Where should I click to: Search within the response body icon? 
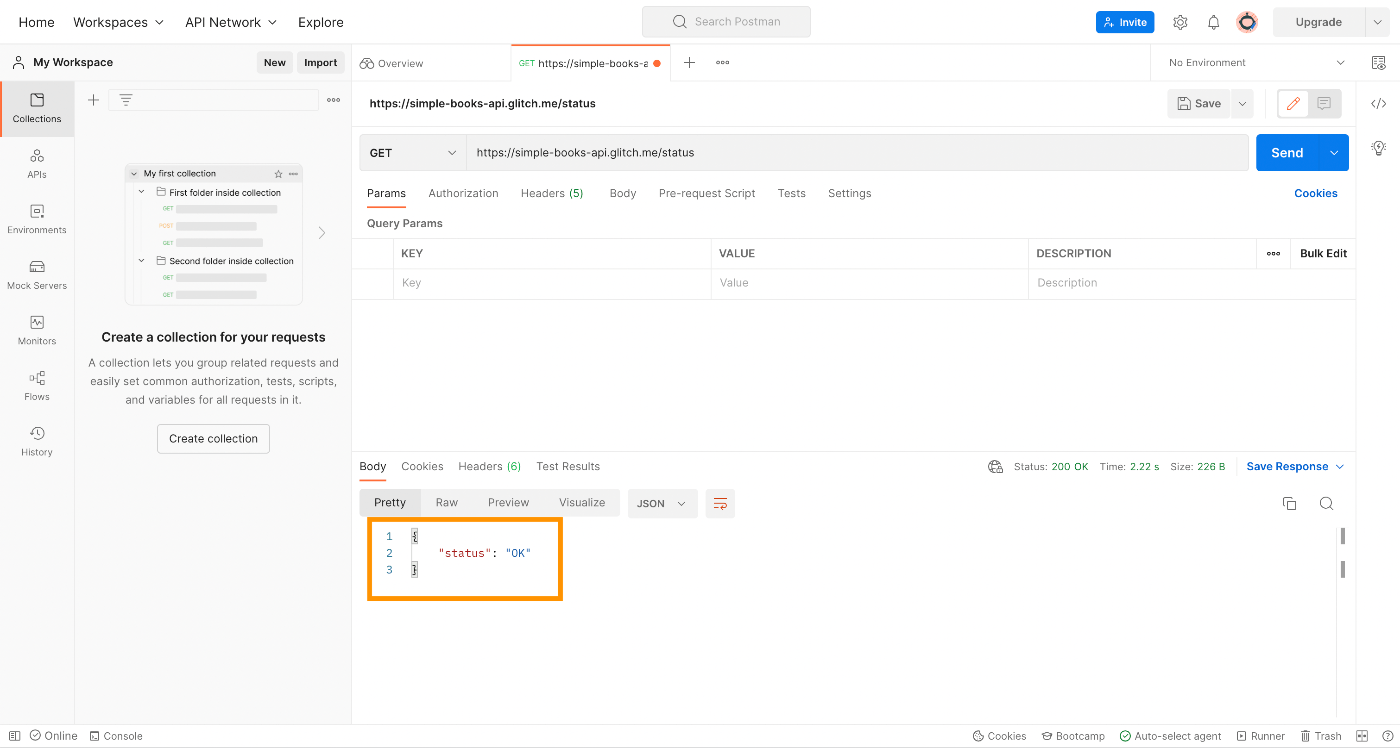point(1326,503)
